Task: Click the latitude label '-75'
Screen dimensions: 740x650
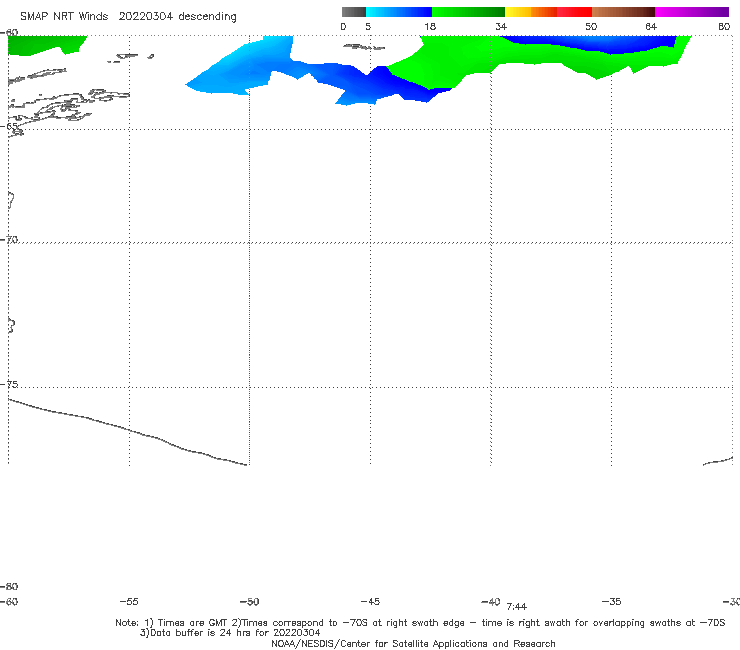Action: [9, 384]
